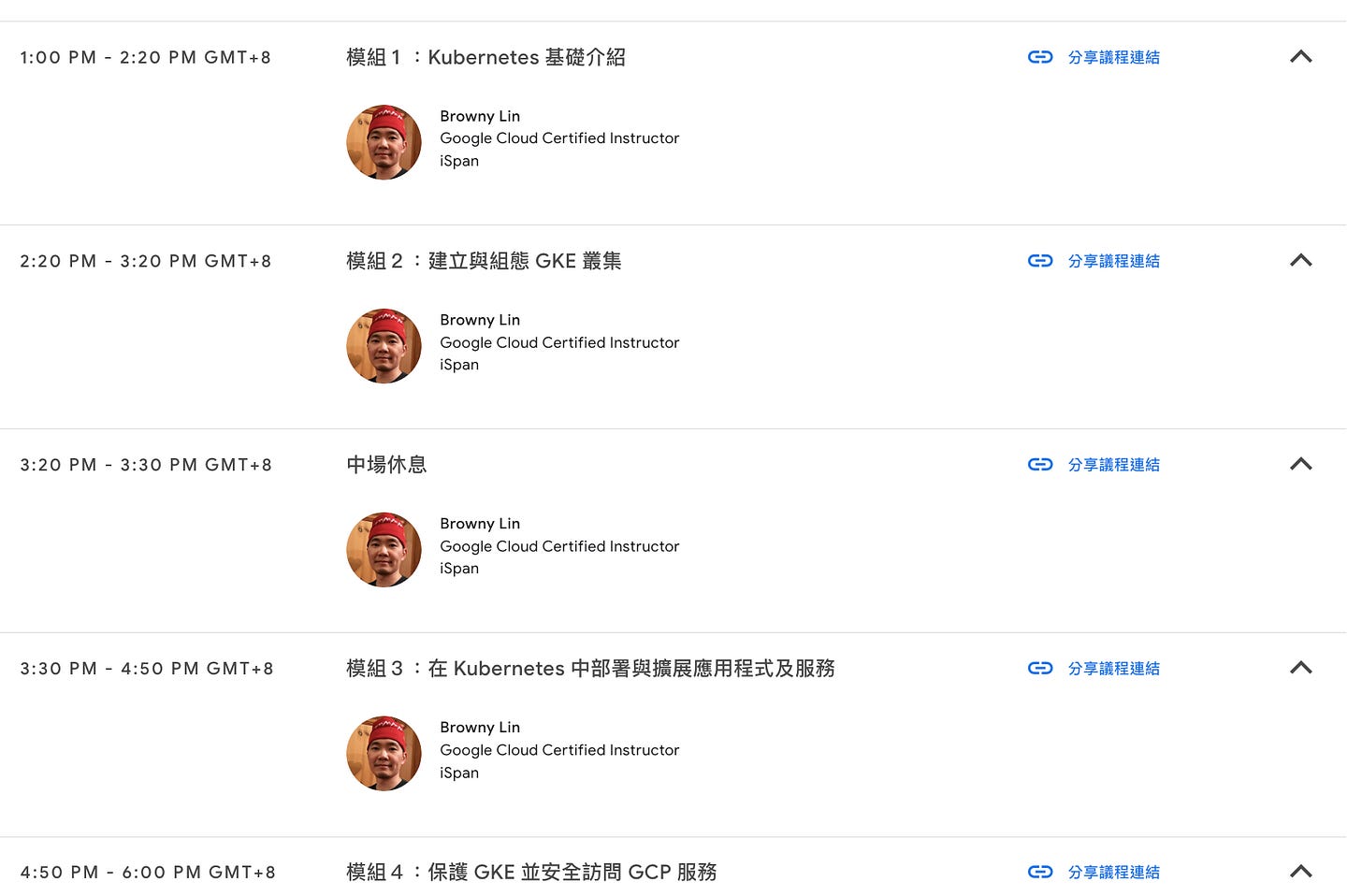Image resolution: width=1362 pixels, height=896 pixels.
Task: Collapse the 中場休息 session details
Action: 1300,465
